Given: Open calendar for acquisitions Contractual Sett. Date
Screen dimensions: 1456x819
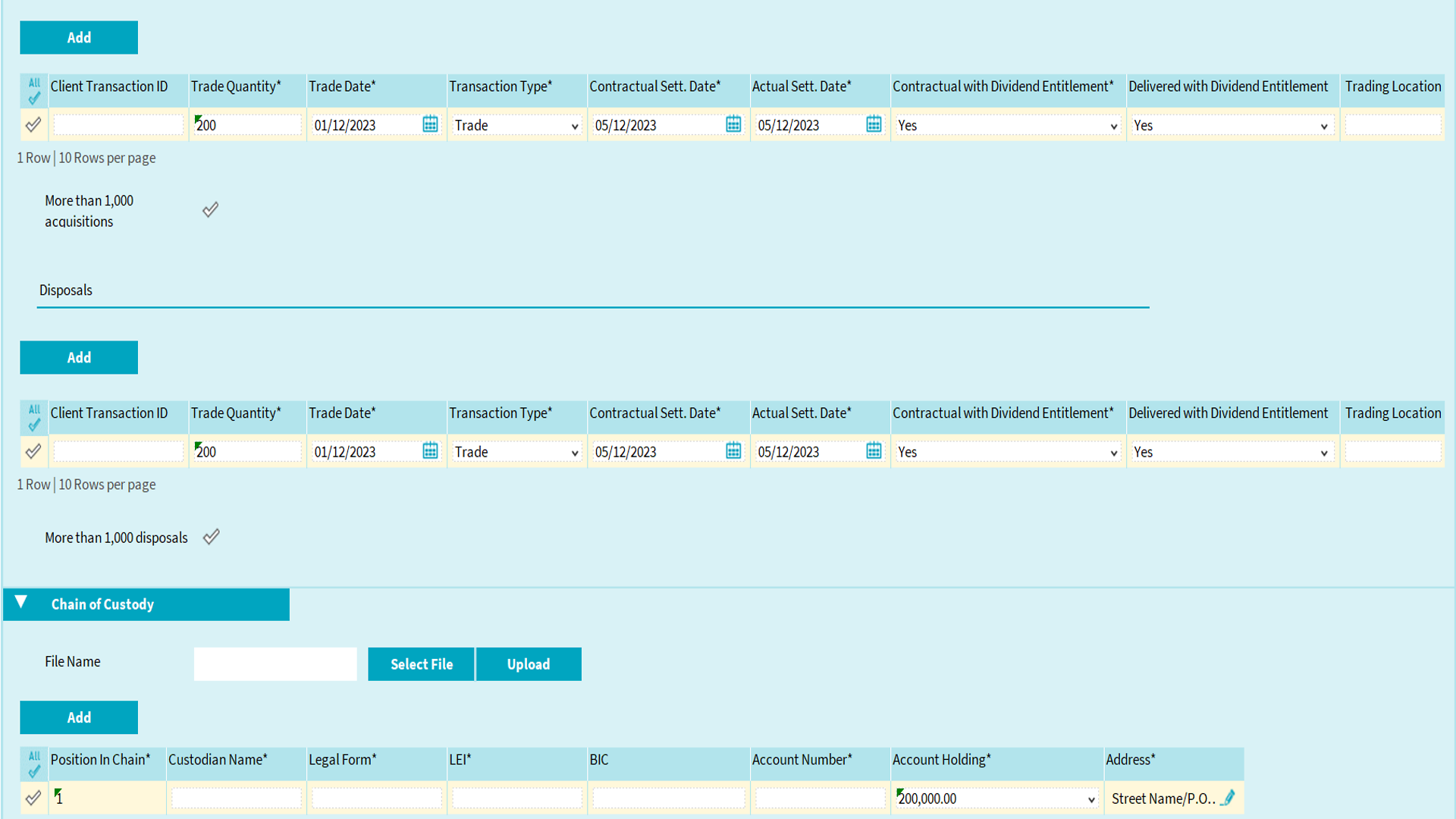Looking at the screenshot, I should 733,124.
